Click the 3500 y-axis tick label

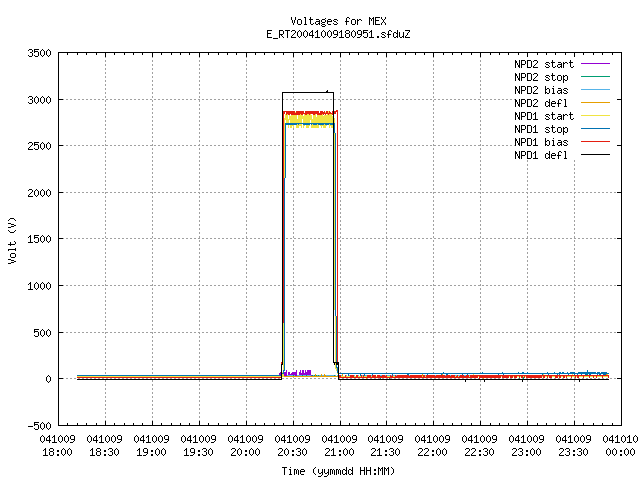tap(39, 53)
